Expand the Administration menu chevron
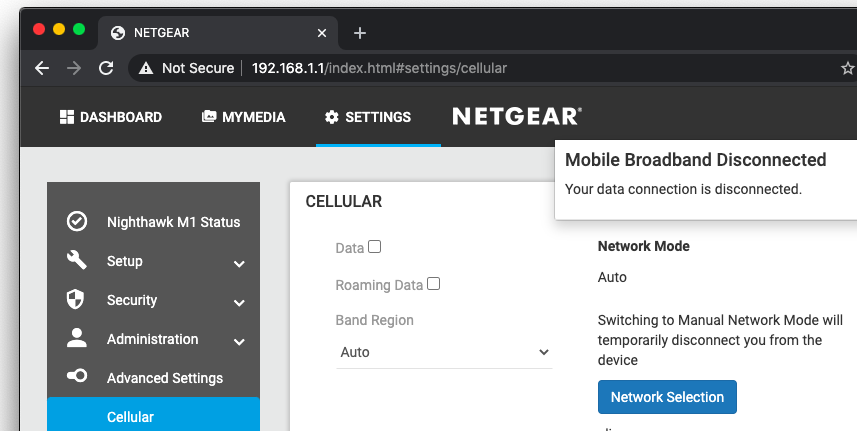Image resolution: width=857 pixels, height=431 pixels. (x=239, y=343)
